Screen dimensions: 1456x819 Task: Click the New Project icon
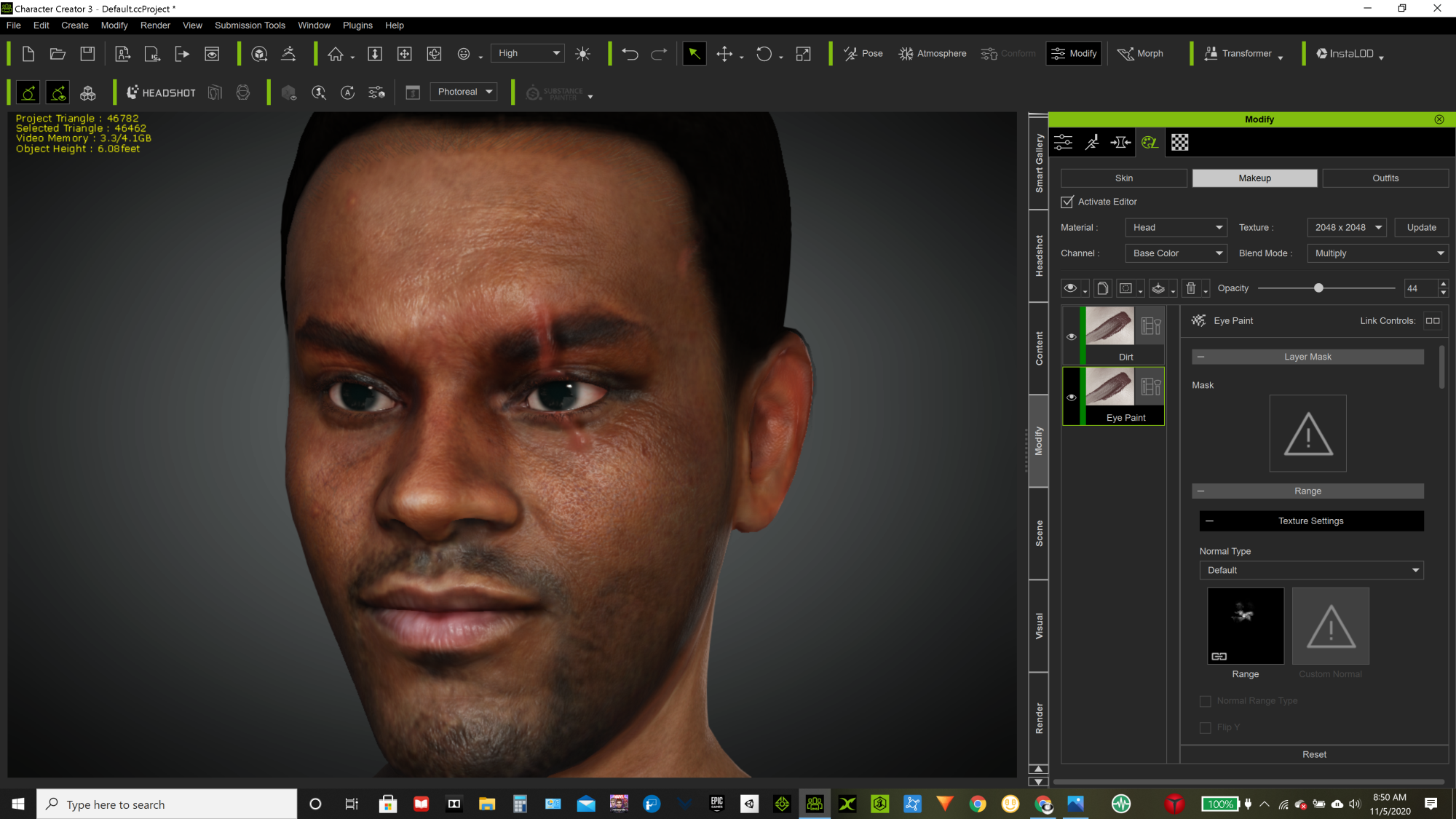[28, 54]
